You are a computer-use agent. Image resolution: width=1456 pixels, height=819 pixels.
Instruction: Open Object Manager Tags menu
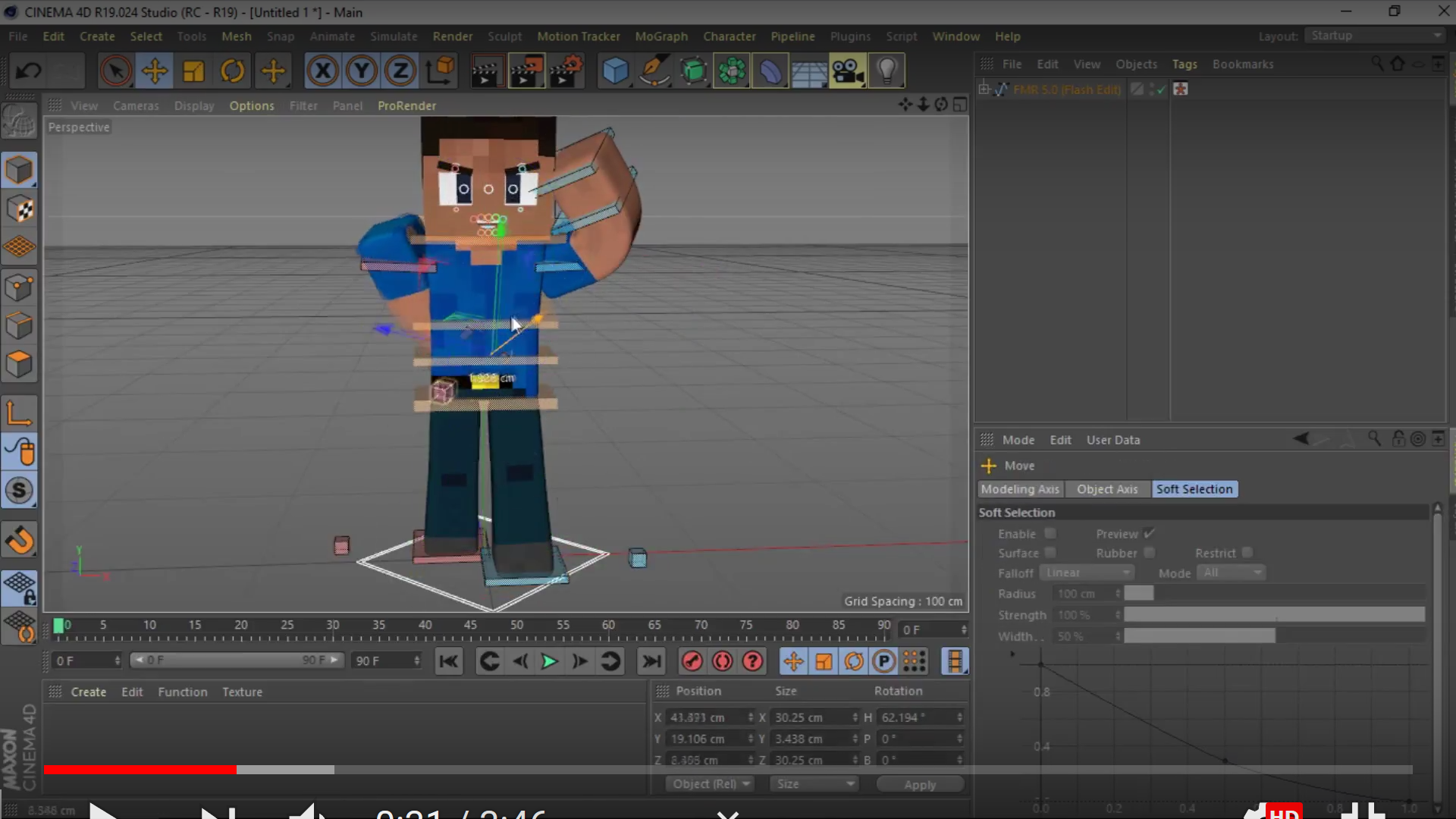coord(1185,64)
